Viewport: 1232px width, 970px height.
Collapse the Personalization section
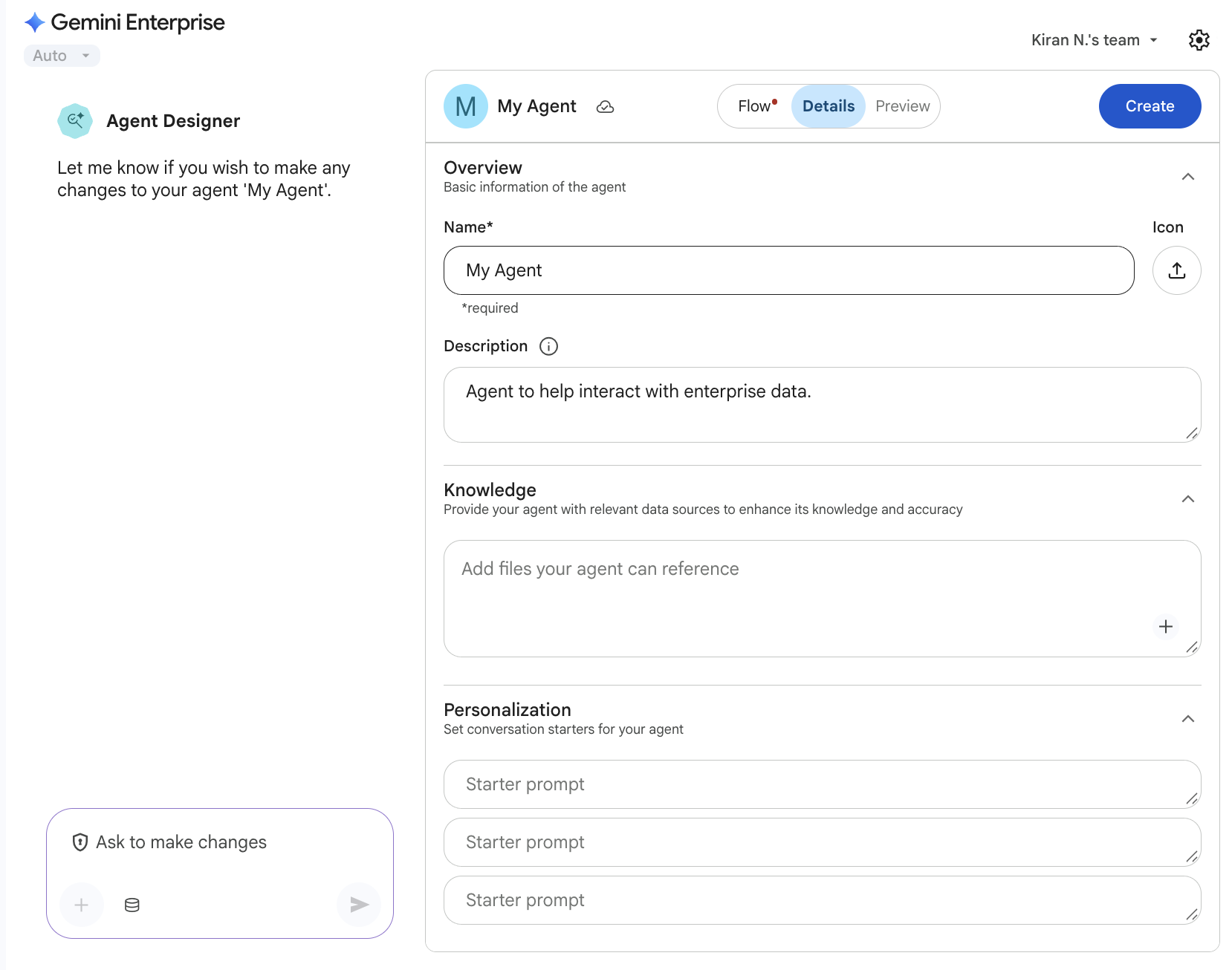pyautogui.click(x=1187, y=719)
